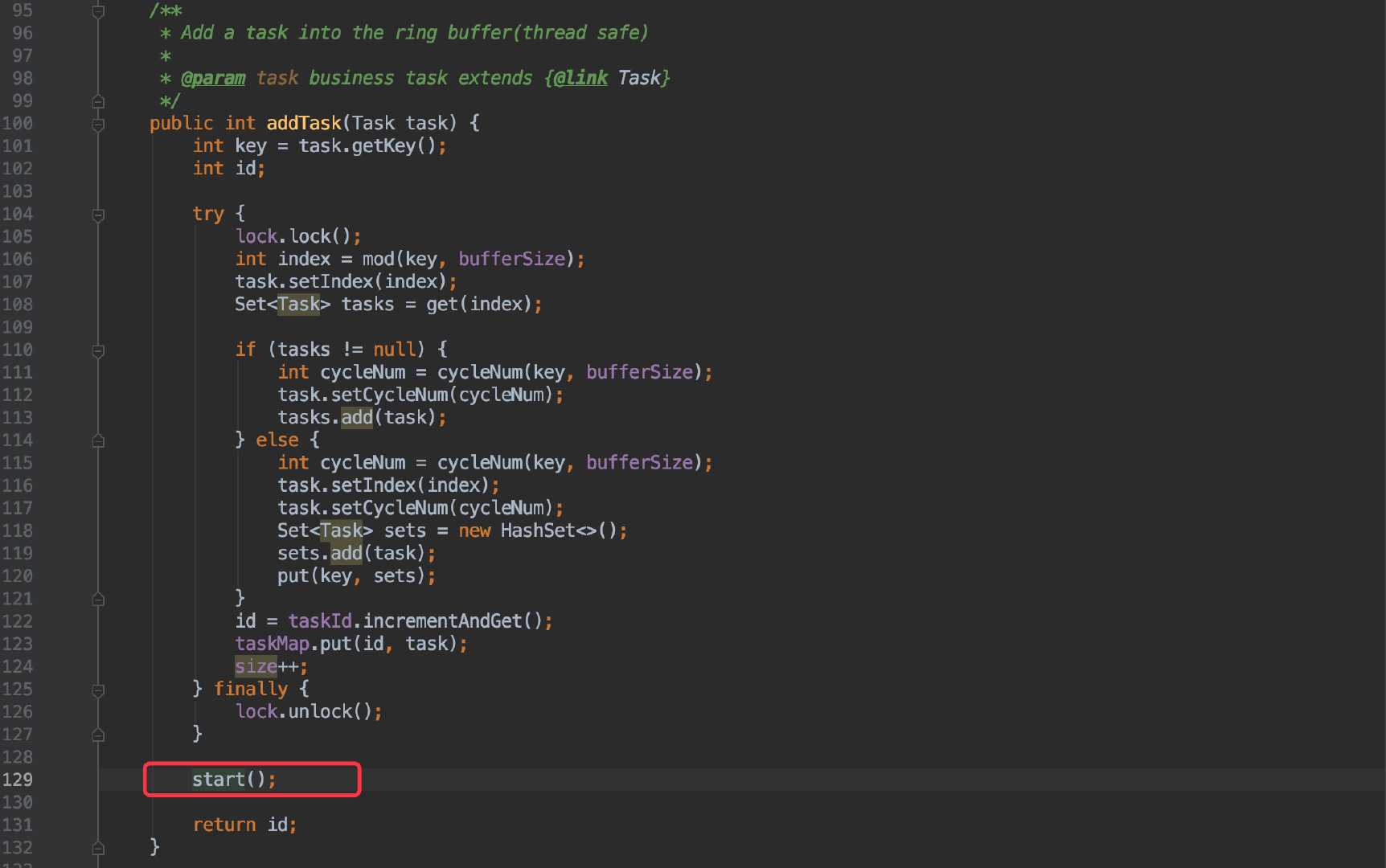Click 'task.setIndex(index);' on line 116

tap(388, 485)
